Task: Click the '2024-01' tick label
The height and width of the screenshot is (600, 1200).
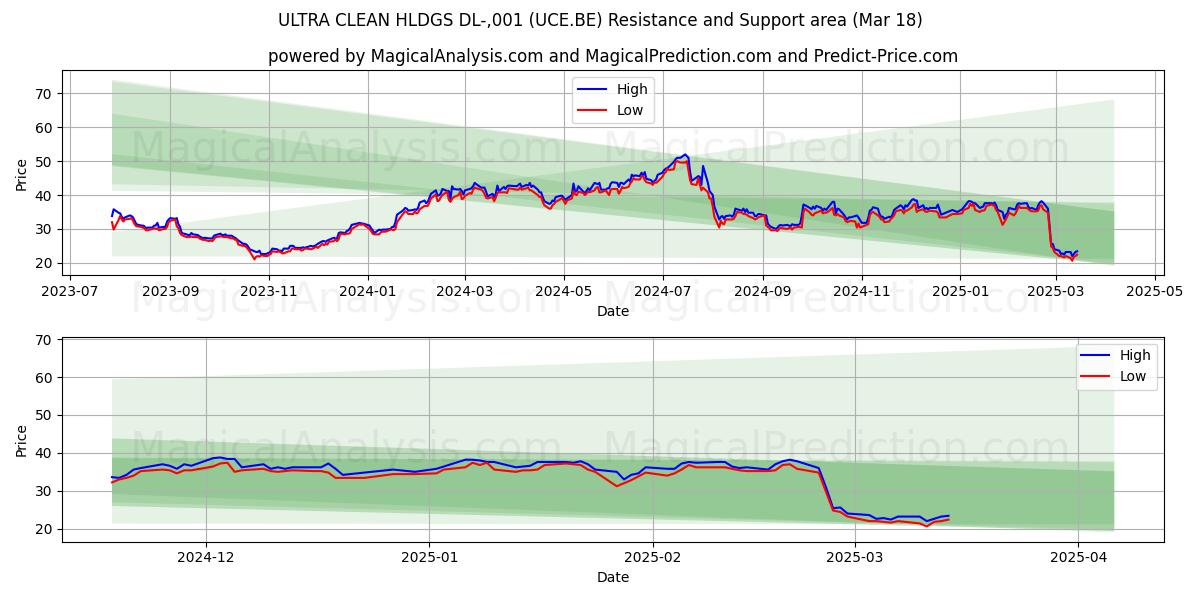Action: [367, 290]
